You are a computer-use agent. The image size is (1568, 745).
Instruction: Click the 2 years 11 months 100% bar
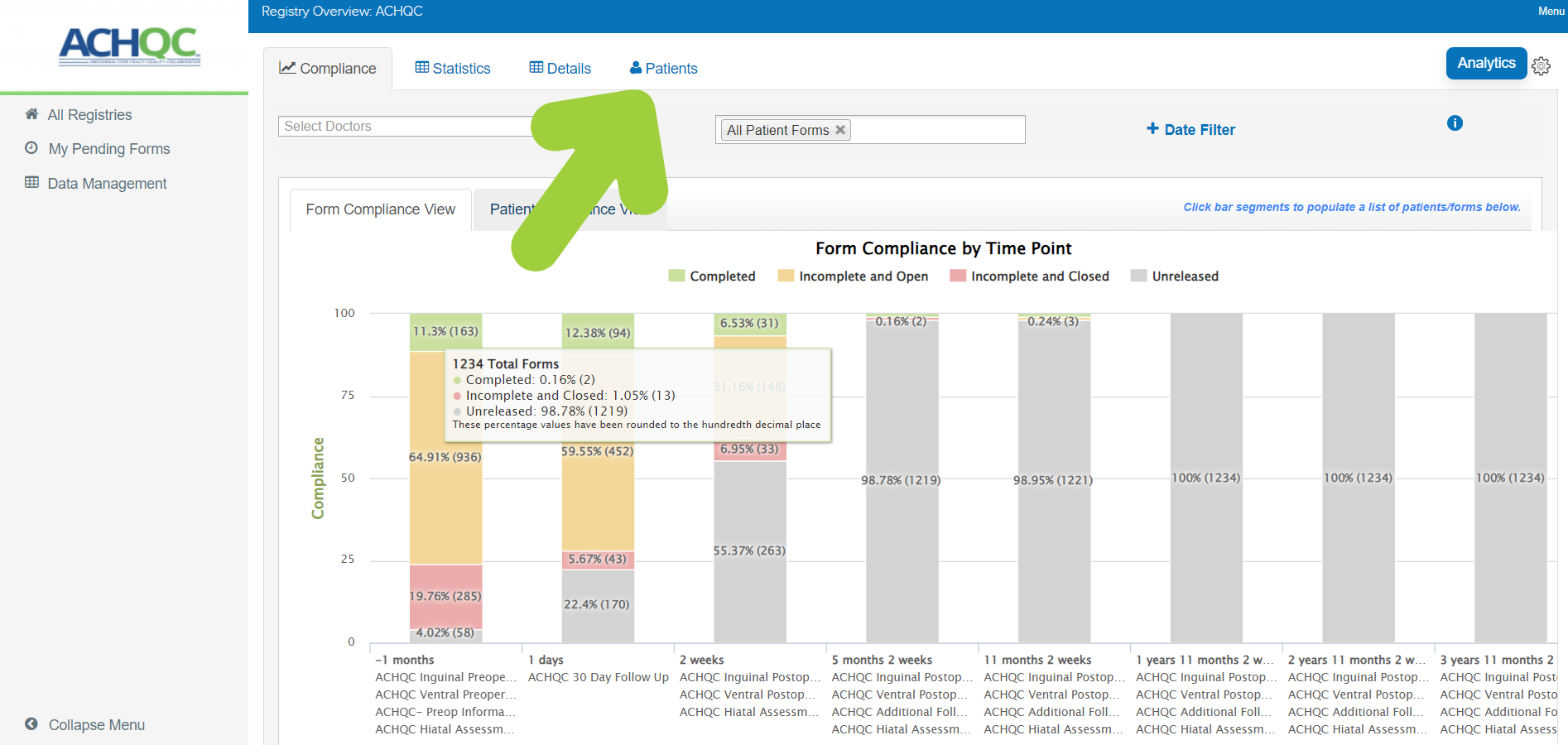[x=1359, y=478]
